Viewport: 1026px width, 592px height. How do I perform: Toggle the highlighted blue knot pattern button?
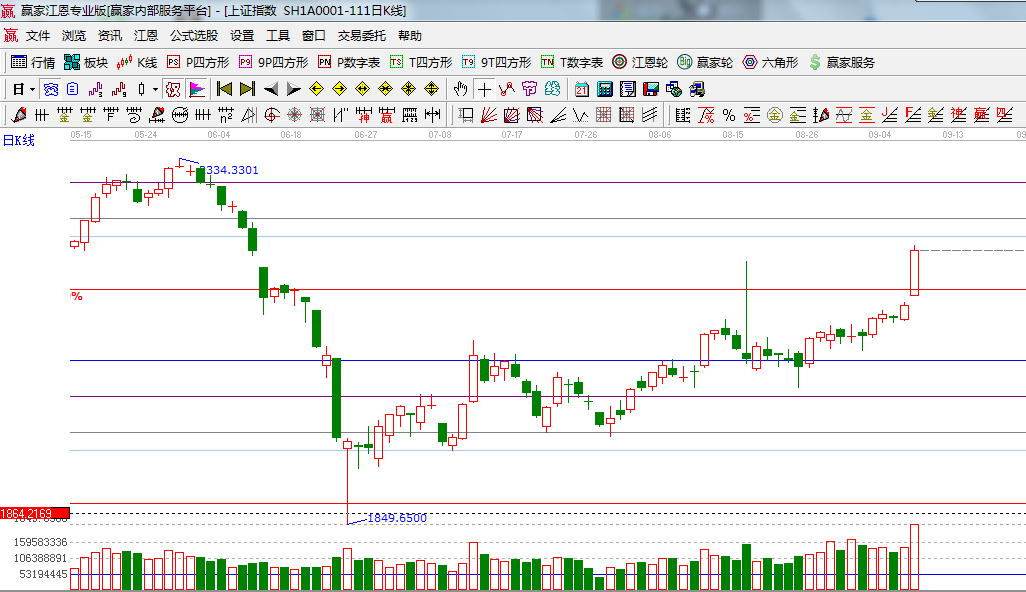tap(51, 89)
